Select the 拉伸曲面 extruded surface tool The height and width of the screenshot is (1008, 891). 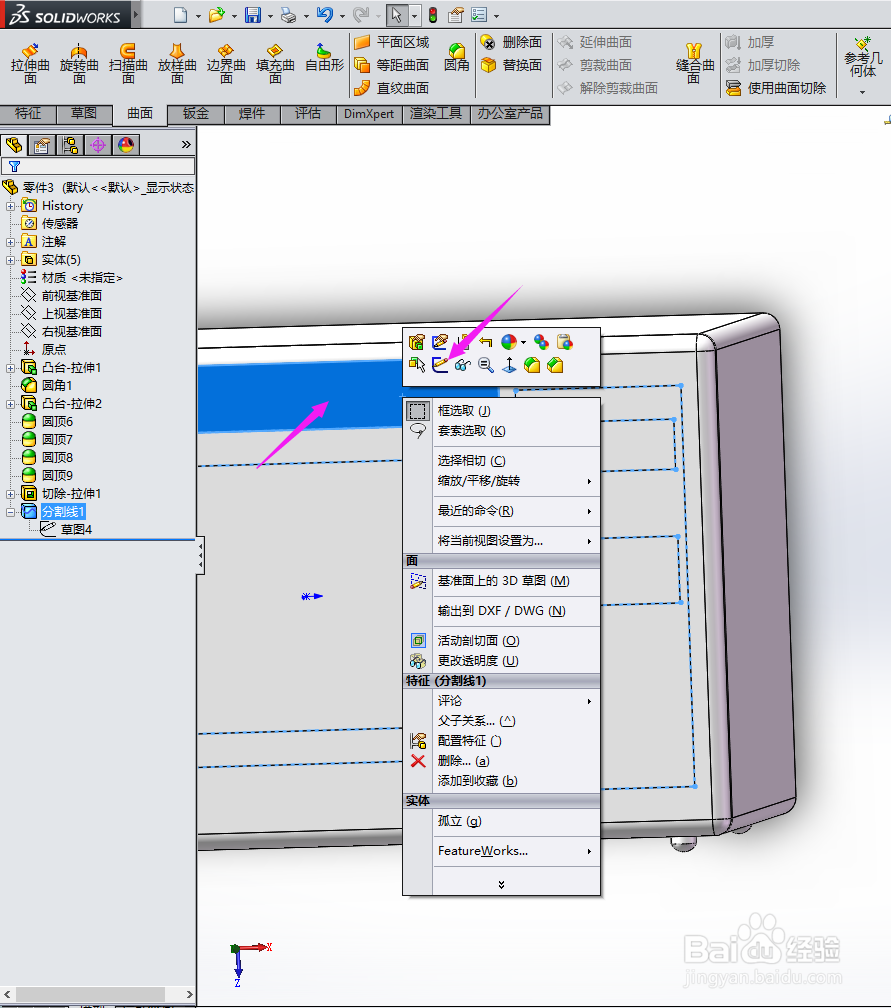(x=30, y=64)
